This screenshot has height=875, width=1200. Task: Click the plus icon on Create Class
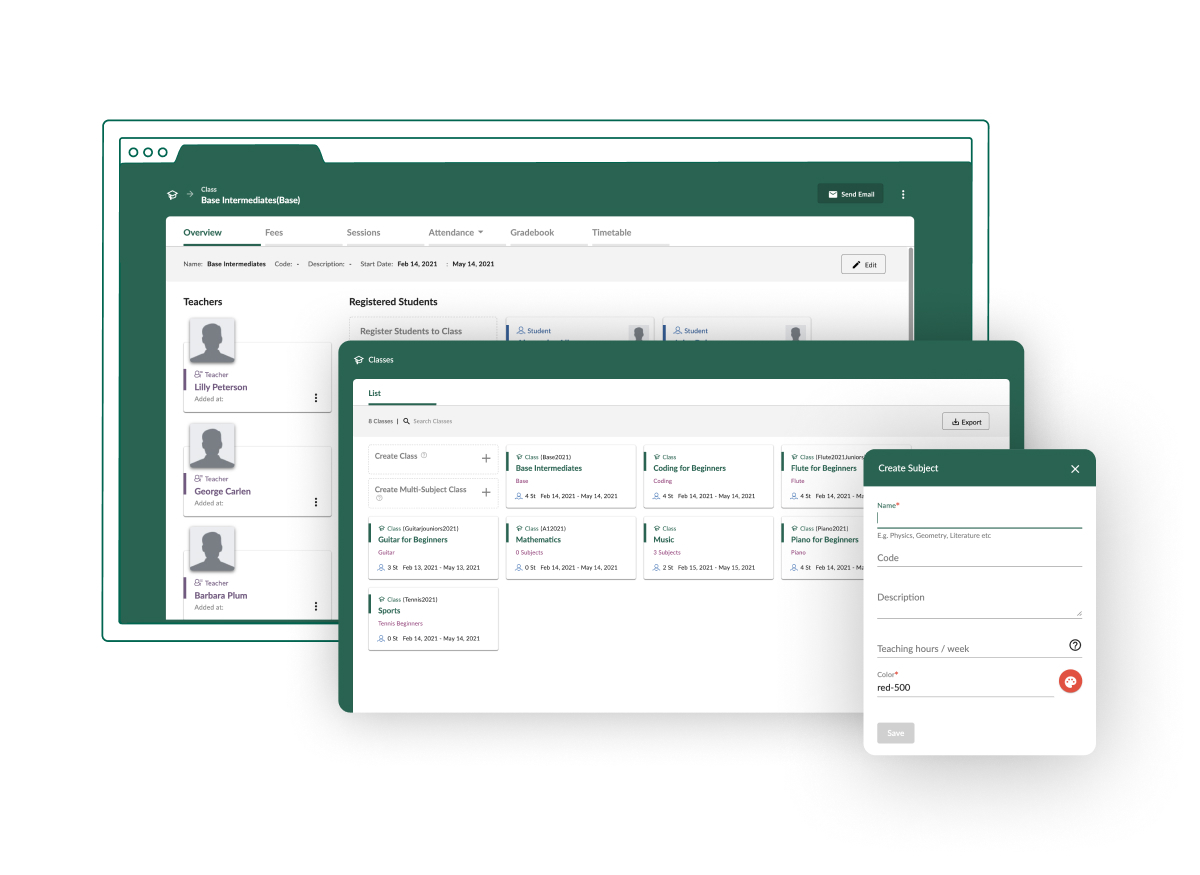tap(487, 459)
